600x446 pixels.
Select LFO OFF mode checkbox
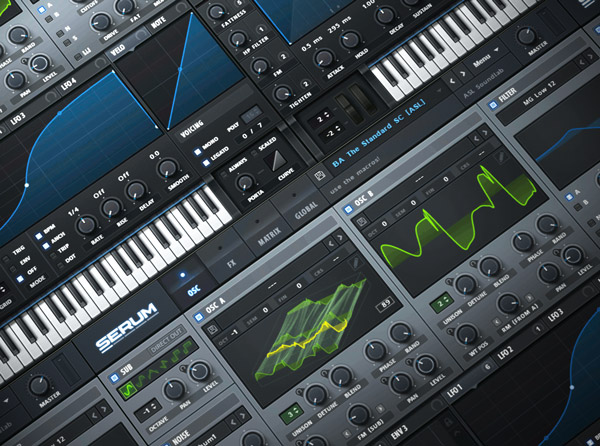[x=20, y=279]
